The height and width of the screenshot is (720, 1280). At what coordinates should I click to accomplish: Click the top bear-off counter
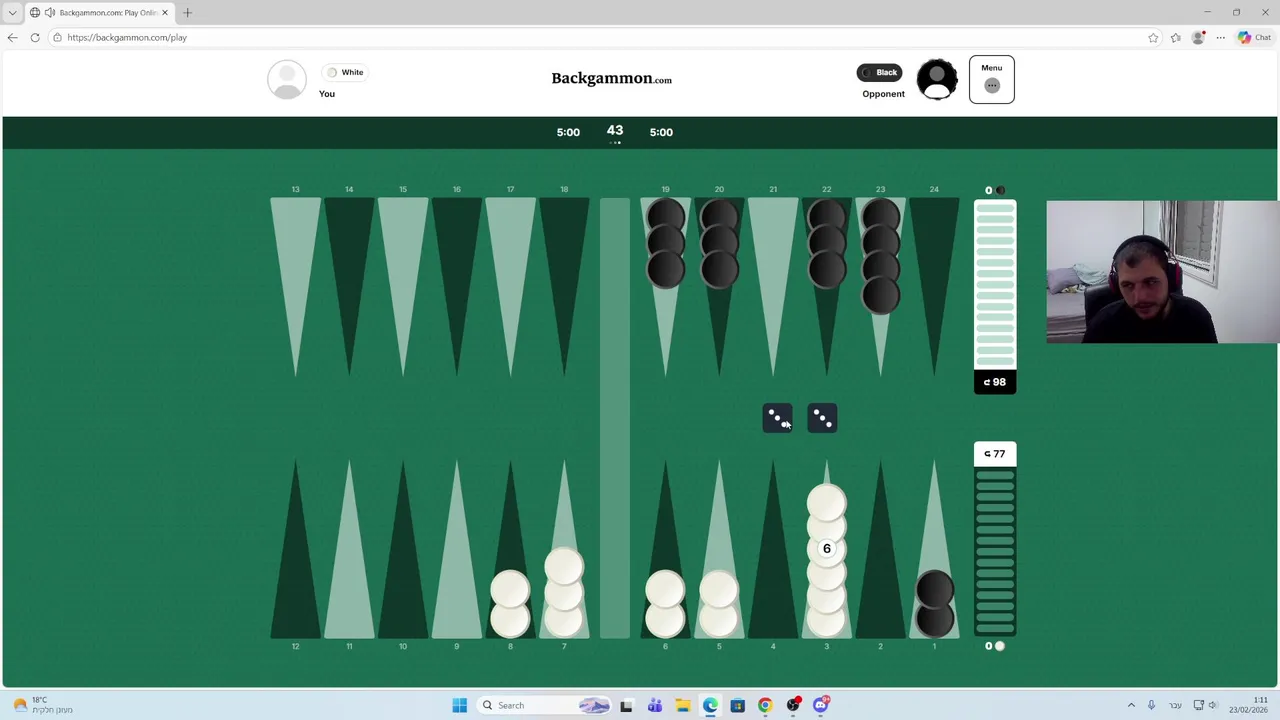pos(994,190)
